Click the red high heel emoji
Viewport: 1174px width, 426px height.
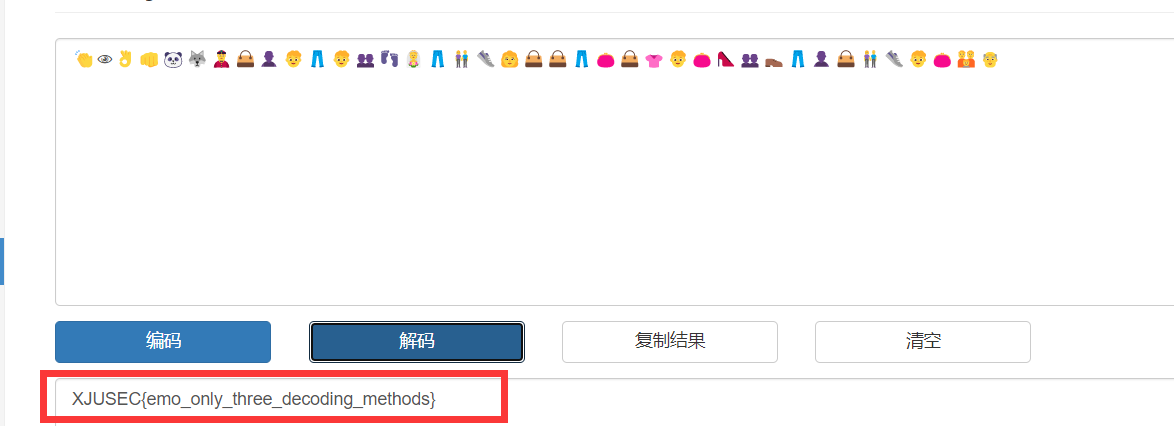(726, 59)
